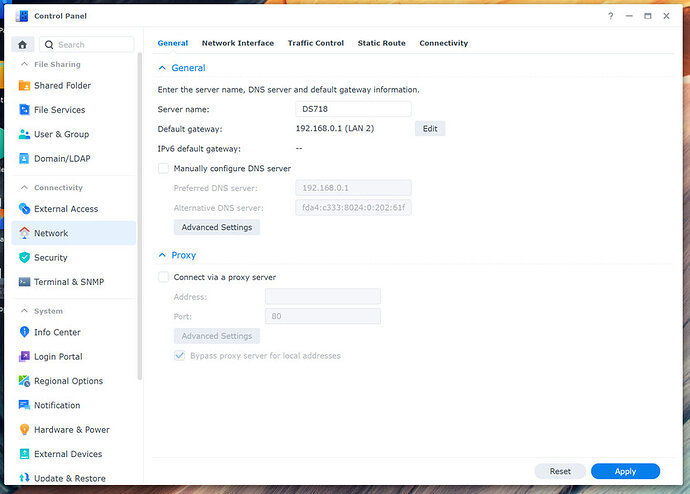The width and height of the screenshot is (690, 494).
Task: Enable Manually configure DNS server
Action: point(163,168)
